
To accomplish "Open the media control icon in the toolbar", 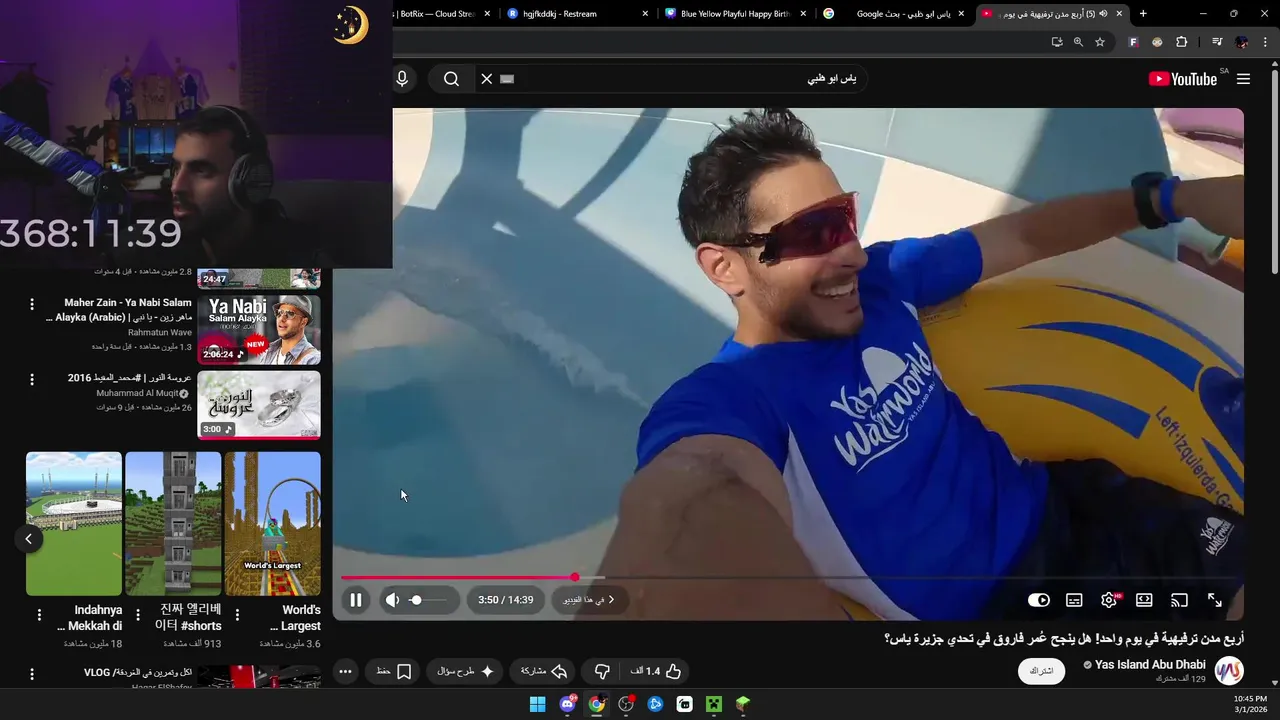I will pyautogui.click(x=1217, y=42).
